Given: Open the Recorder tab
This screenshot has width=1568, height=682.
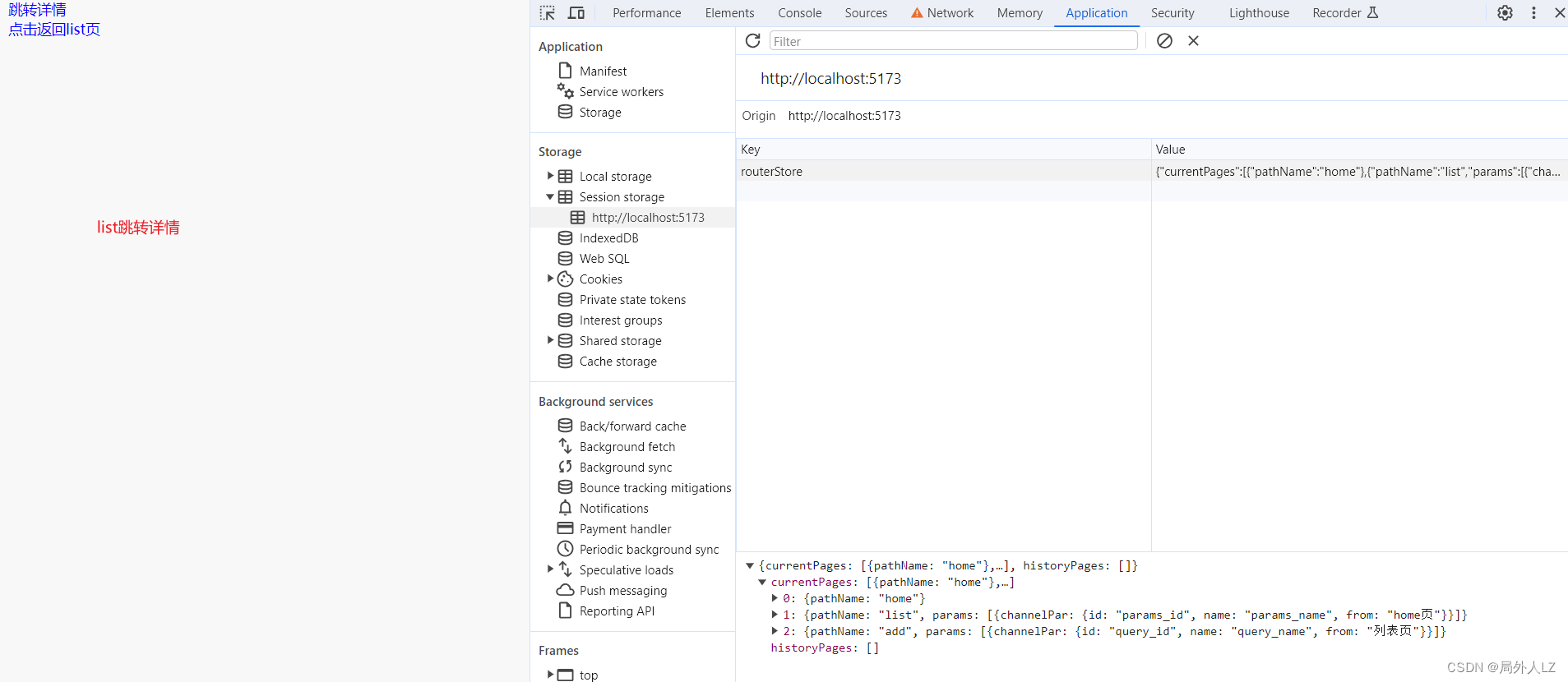Looking at the screenshot, I should point(1344,13).
